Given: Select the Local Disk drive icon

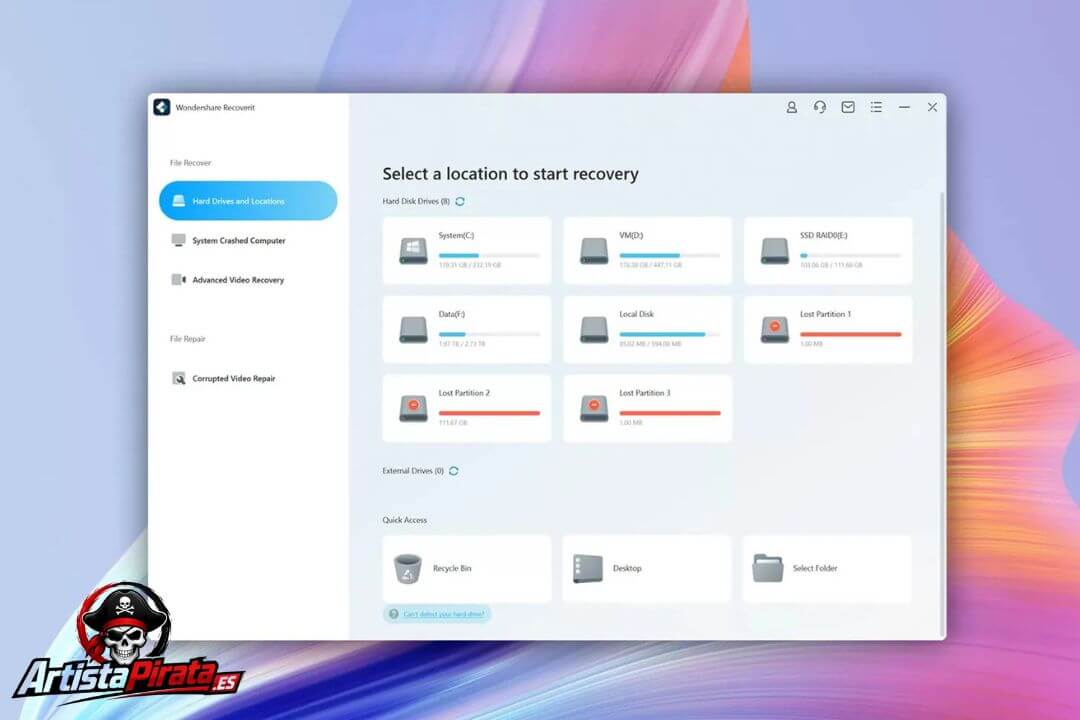Looking at the screenshot, I should click(x=594, y=329).
